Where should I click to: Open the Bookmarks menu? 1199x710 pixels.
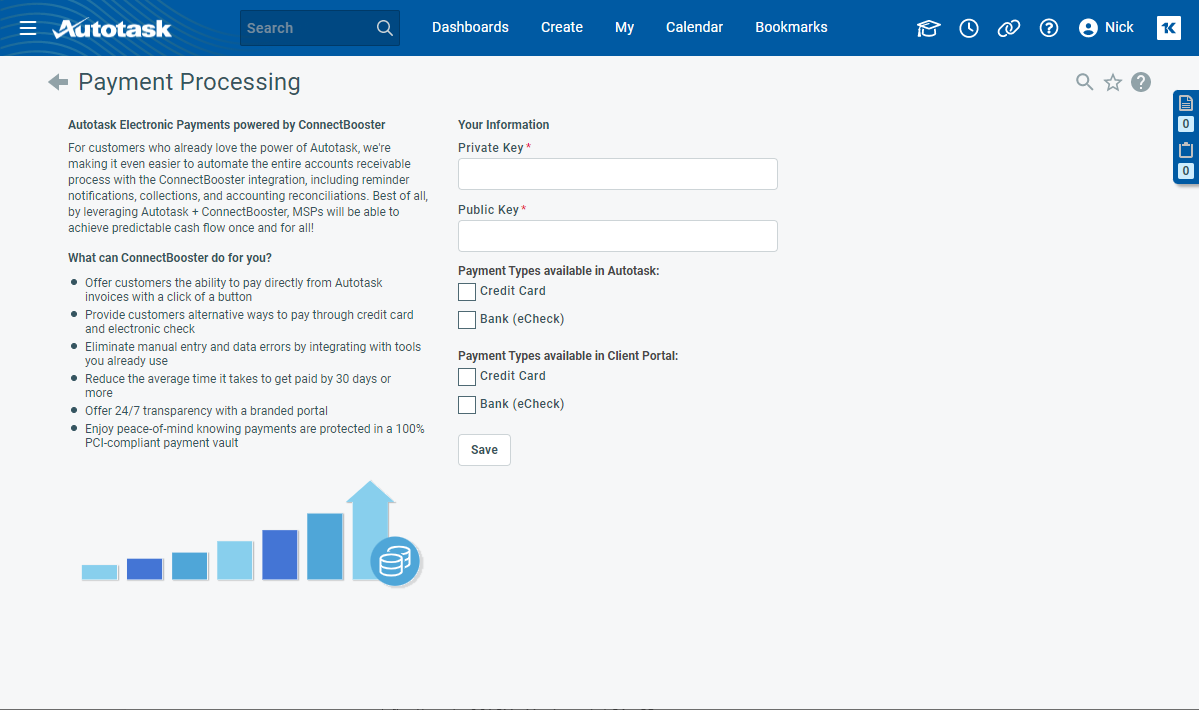791,28
